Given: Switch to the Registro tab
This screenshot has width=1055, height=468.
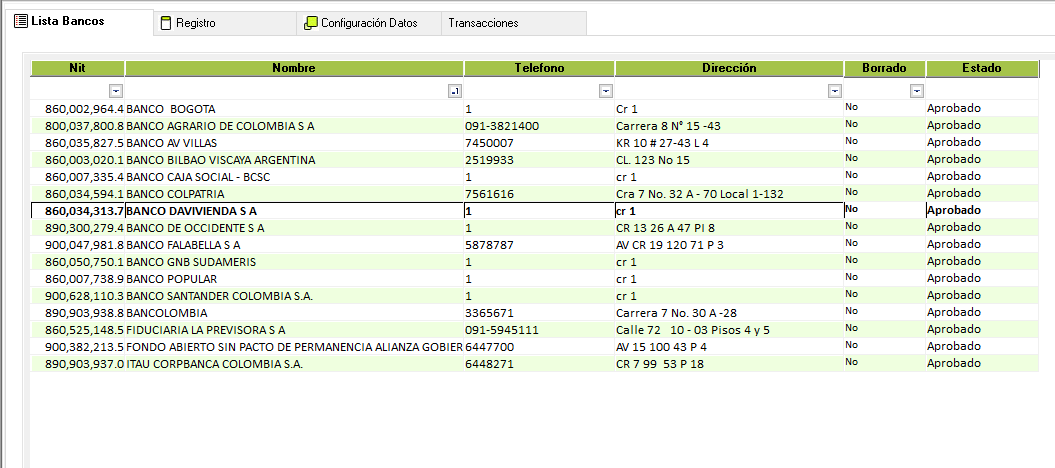Looking at the screenshot, I should click(195, 23).
